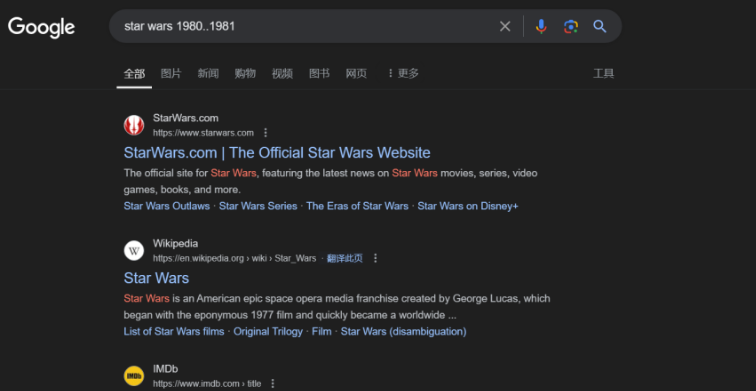Click the Wikipedia site name
This screenshot has height=391, width=756.
pyautogui.click(x=176, y=243)
